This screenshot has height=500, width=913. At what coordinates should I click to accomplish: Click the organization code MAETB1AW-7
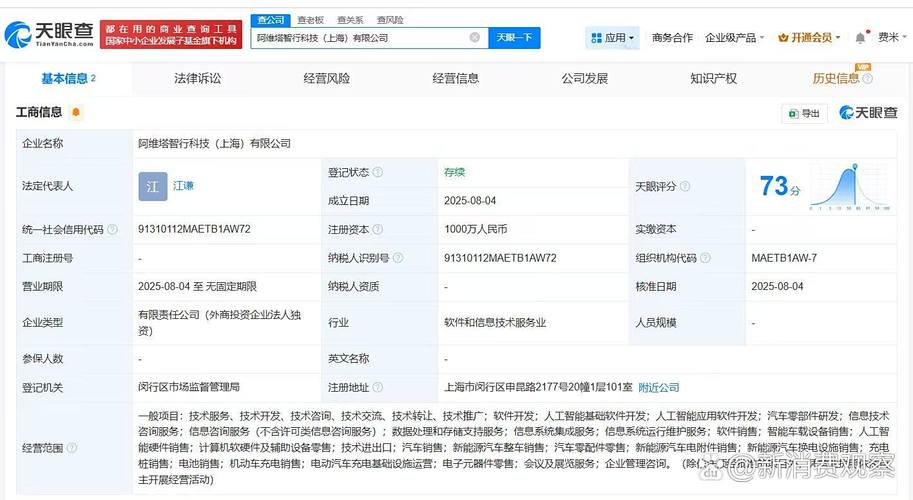tap(784, 258)
